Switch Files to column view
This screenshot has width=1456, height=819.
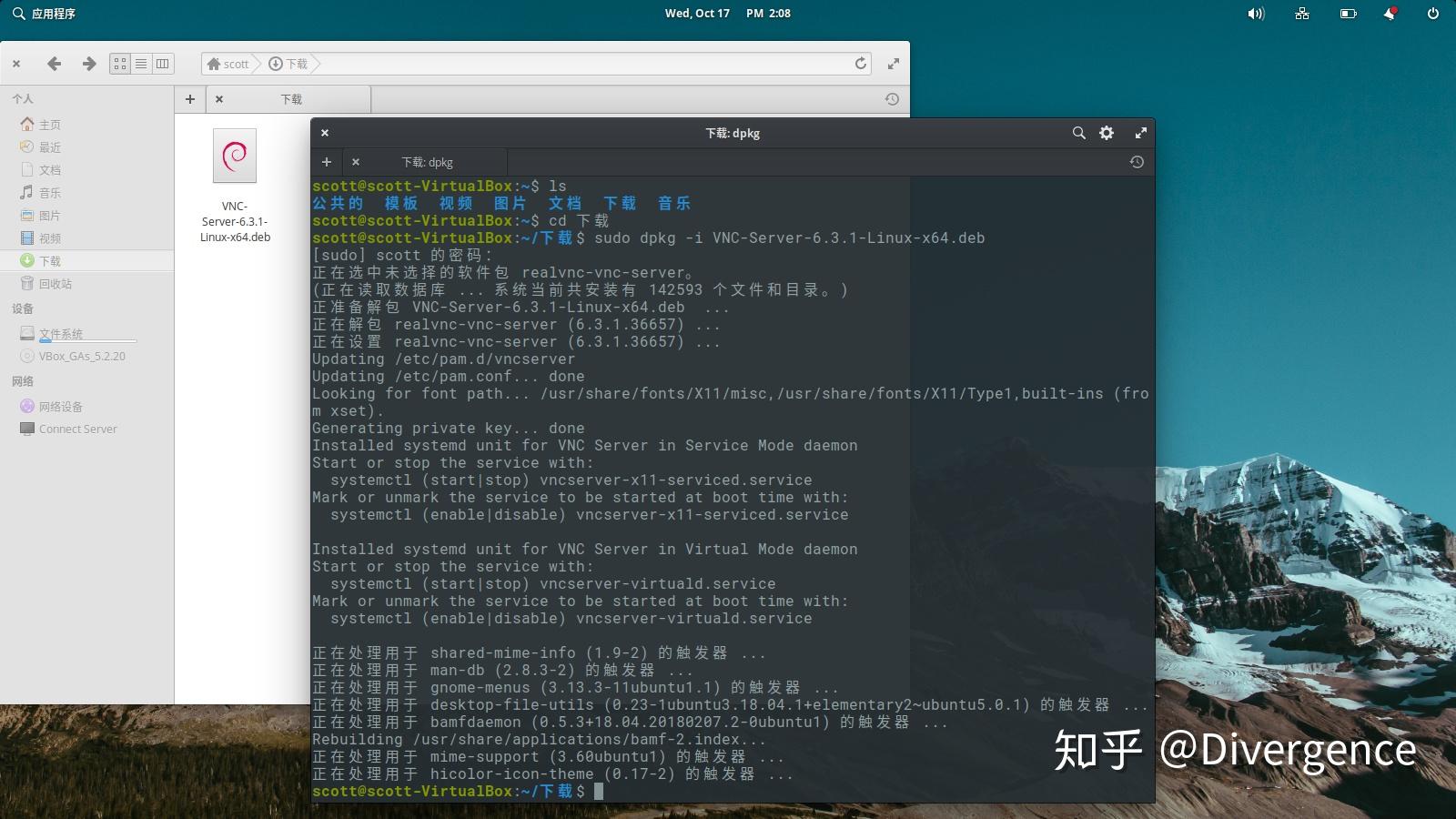[x=162, y=64]
